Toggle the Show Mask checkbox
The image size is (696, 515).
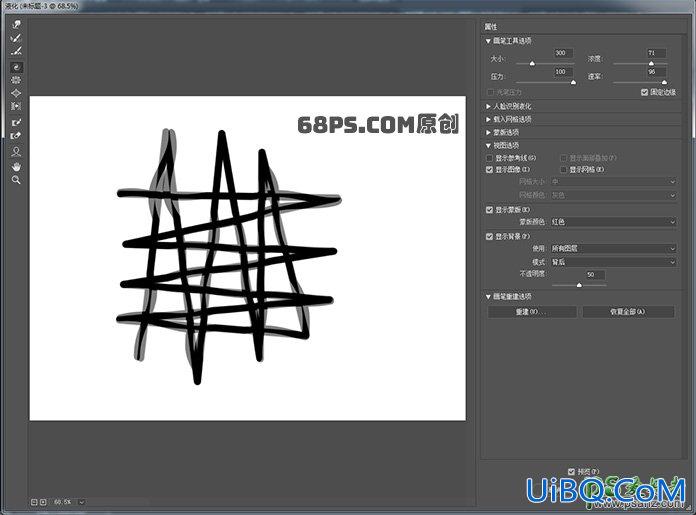click(490, 210)
